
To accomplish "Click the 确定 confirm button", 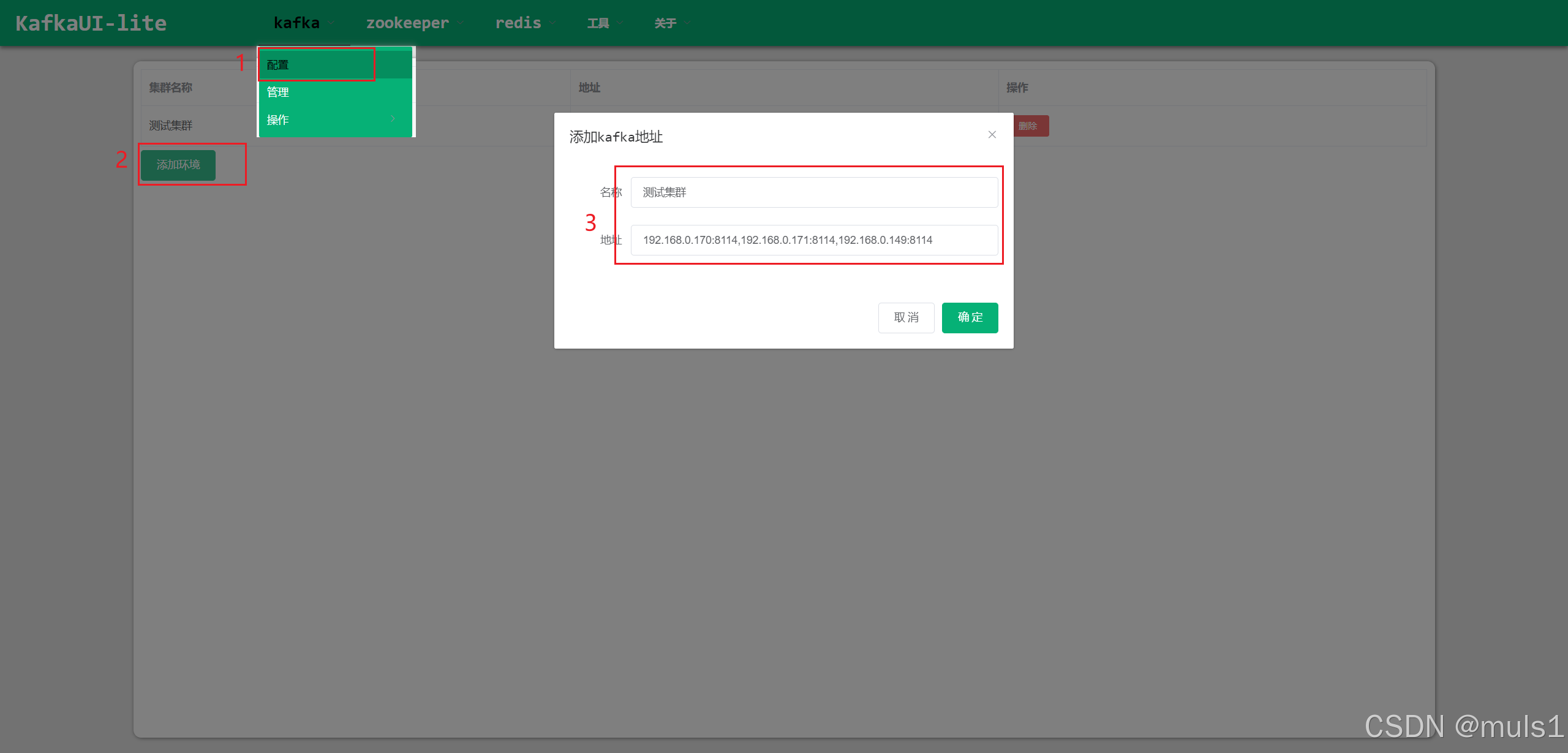I will pyautogui.click(x=970, y=317).
